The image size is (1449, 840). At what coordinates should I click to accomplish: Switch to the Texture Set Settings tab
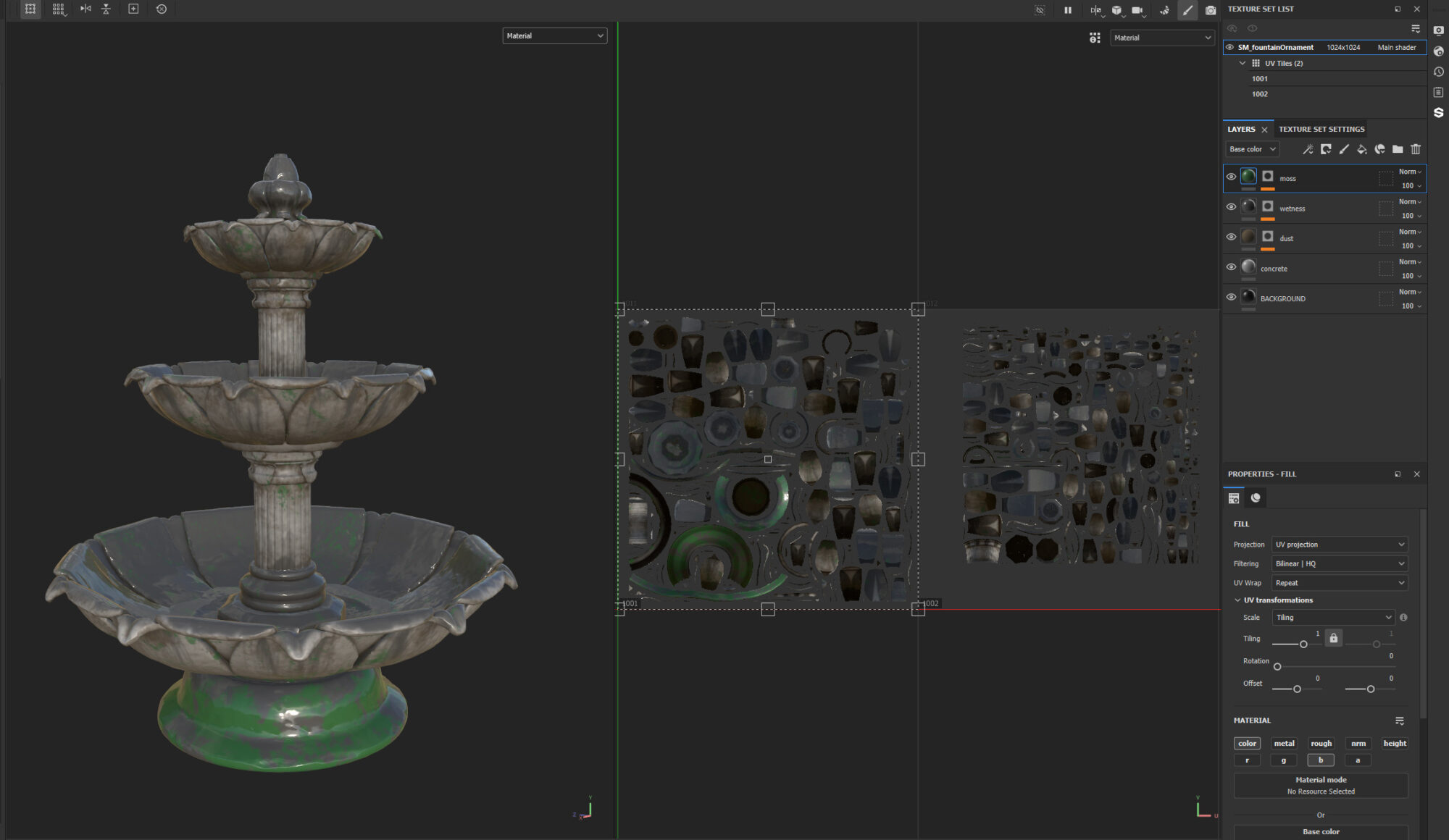[x=1321, y=130]
